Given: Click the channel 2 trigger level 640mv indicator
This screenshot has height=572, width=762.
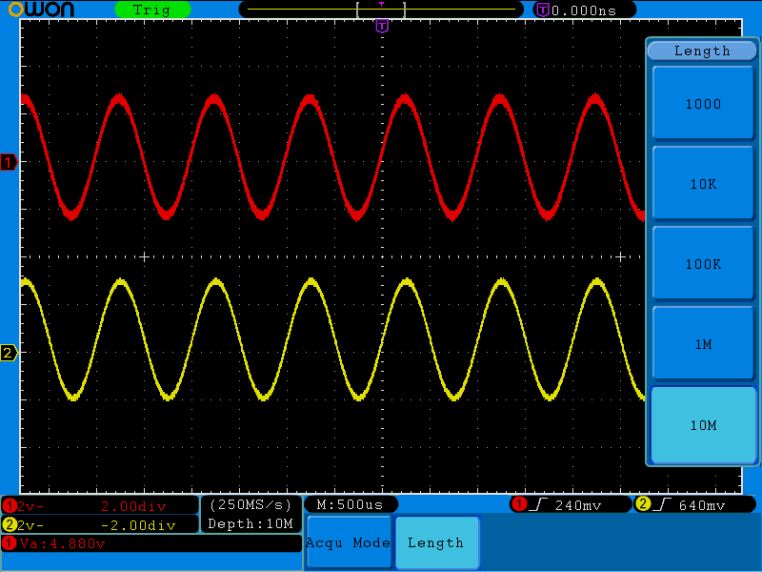Looking at the screenshot, I should (694, 505).
